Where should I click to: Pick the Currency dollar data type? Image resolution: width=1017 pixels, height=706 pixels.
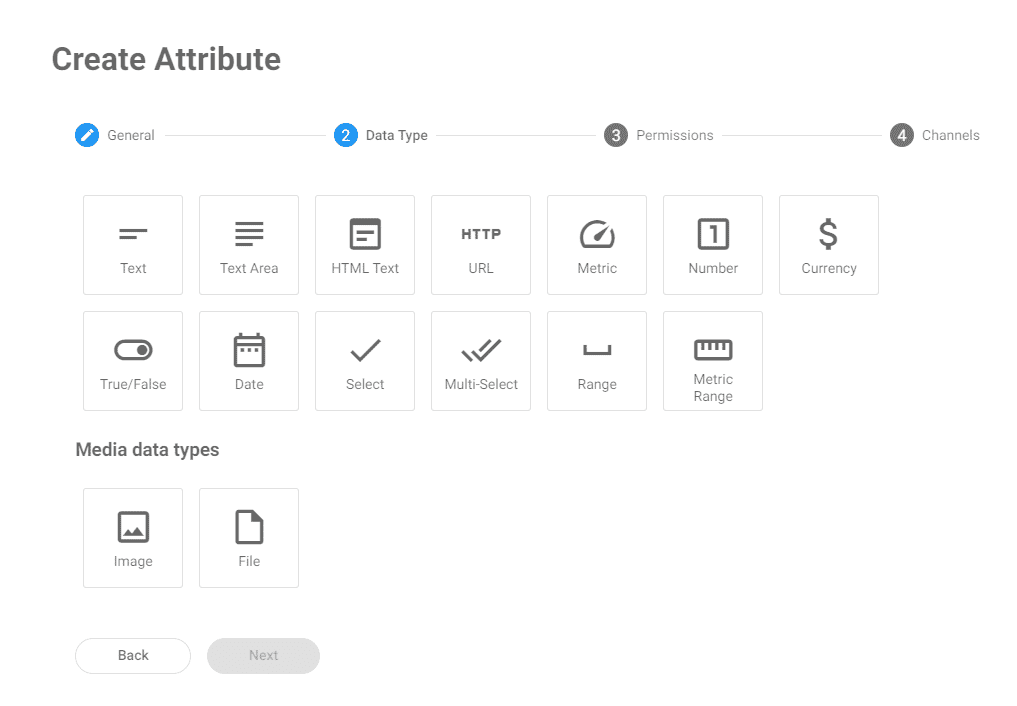point(830,245)
